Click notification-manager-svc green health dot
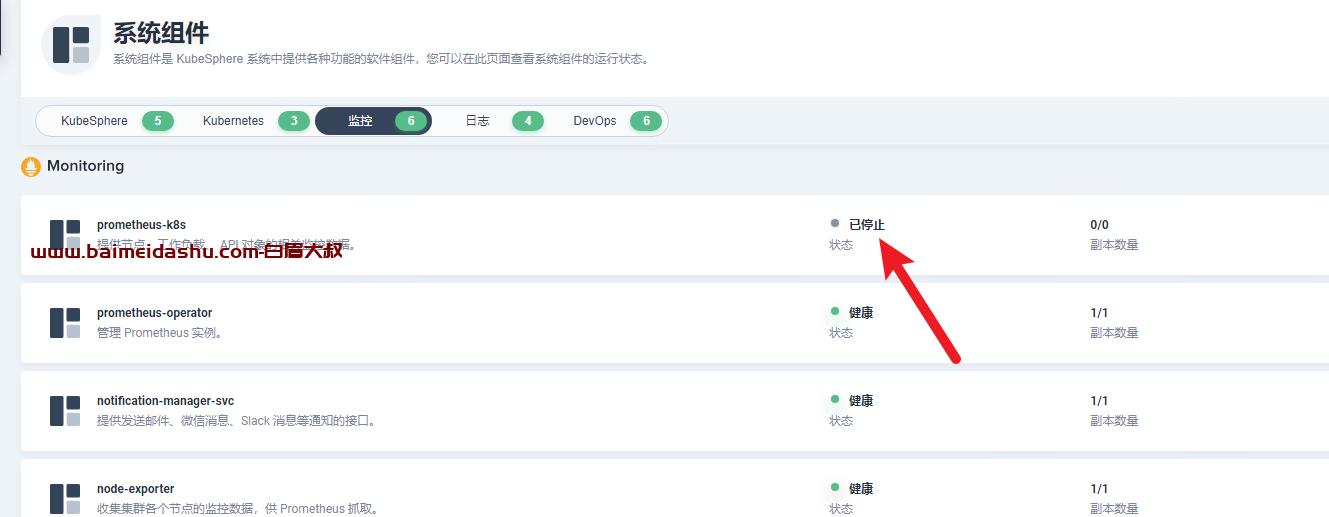 tap(835, 400)
